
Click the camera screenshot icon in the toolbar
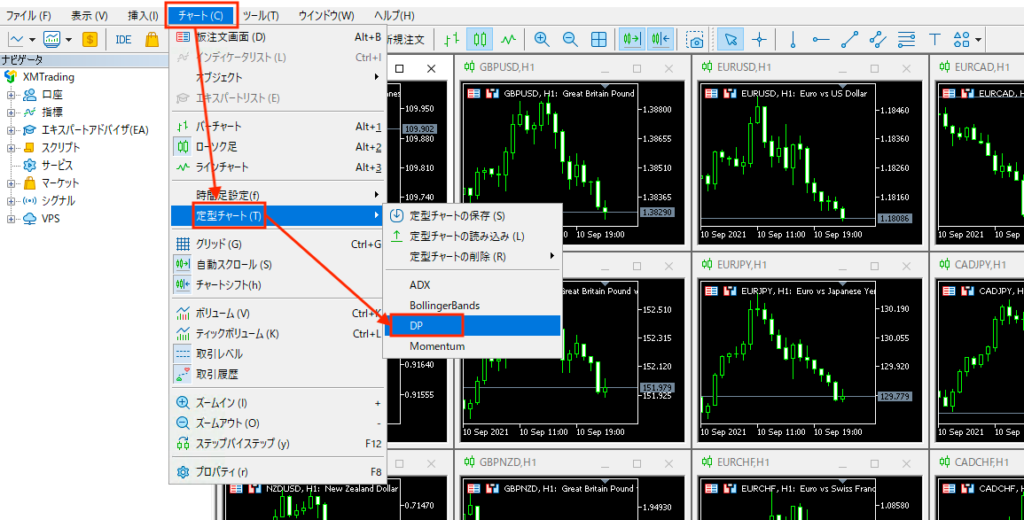click(694, 40)
